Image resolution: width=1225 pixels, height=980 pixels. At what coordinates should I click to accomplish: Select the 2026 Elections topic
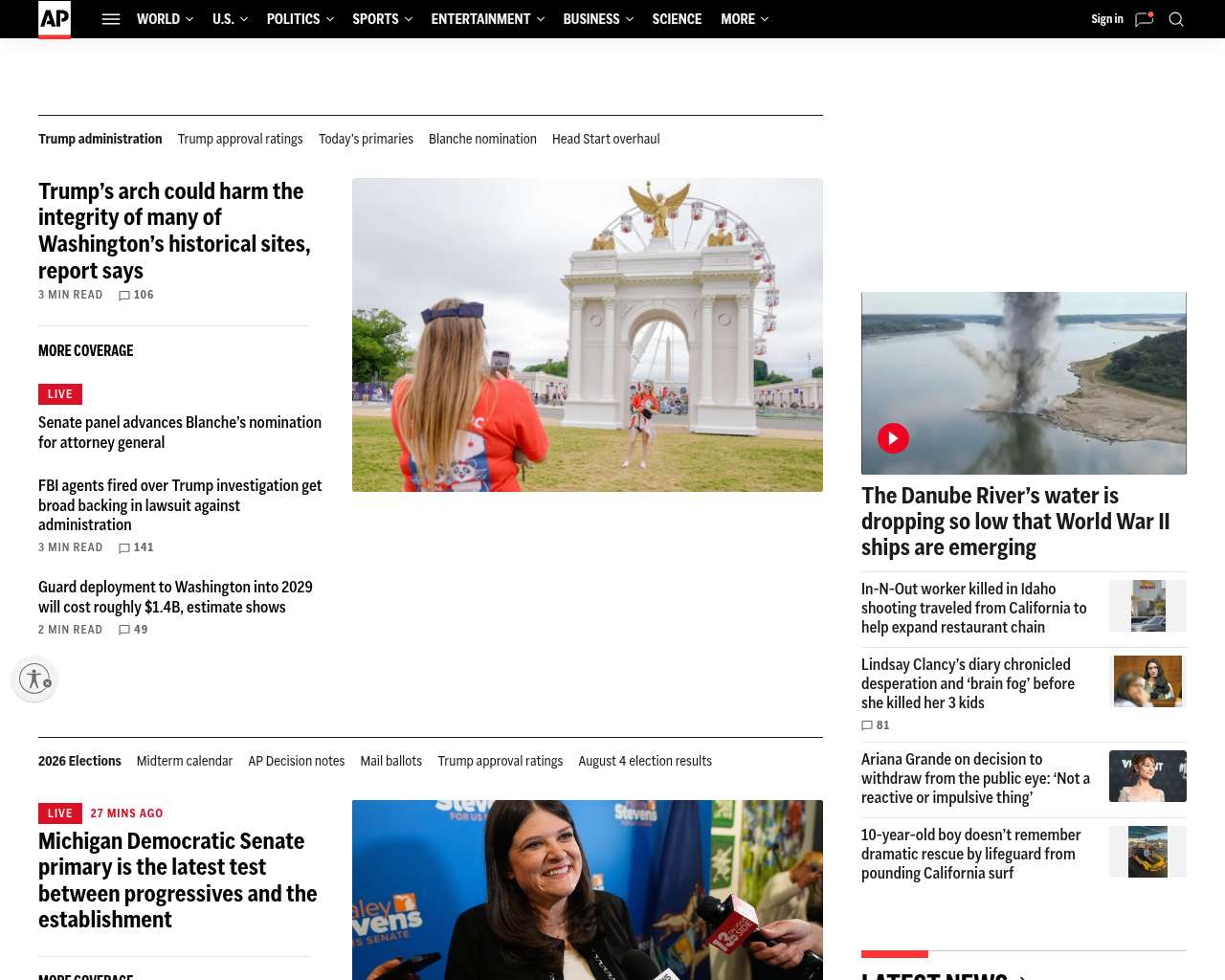pos(79,761)
